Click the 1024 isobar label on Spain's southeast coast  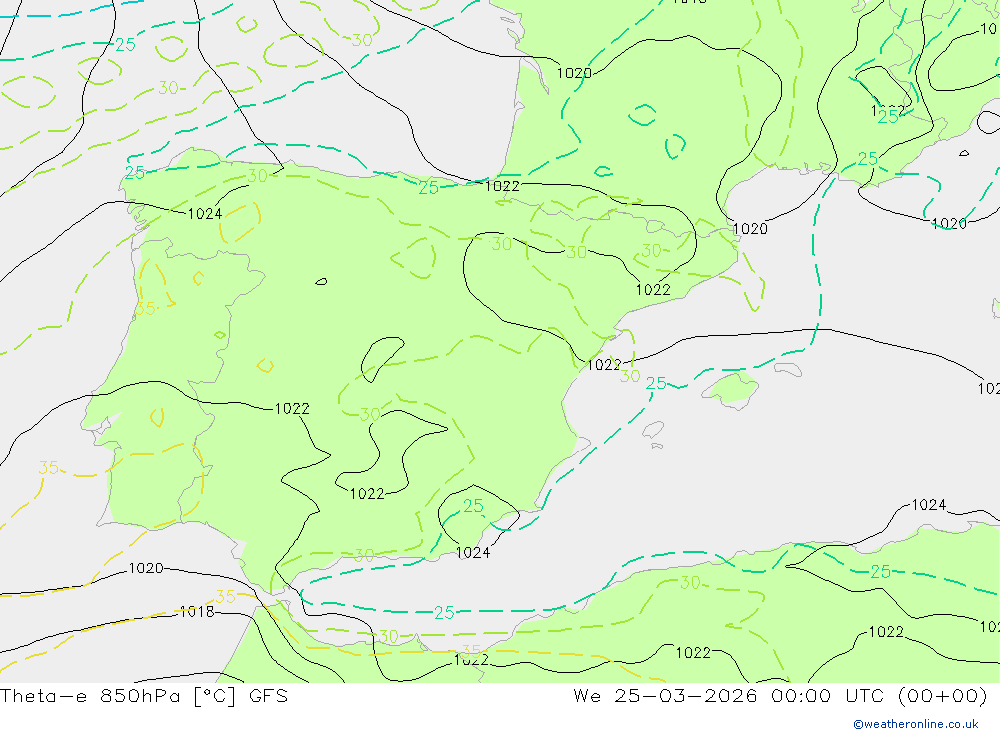(x=473, y=552)
